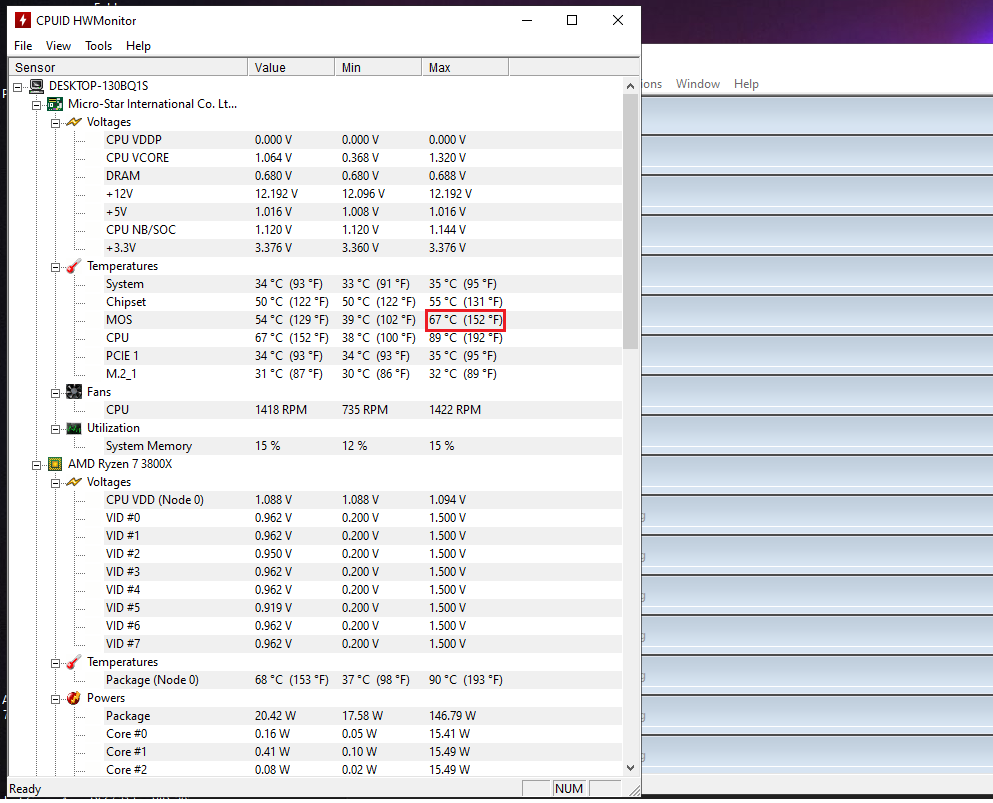This screenshot has width=993, height=803.
Task: Maximize the HWMonitor window
Action: pos(572,20)
